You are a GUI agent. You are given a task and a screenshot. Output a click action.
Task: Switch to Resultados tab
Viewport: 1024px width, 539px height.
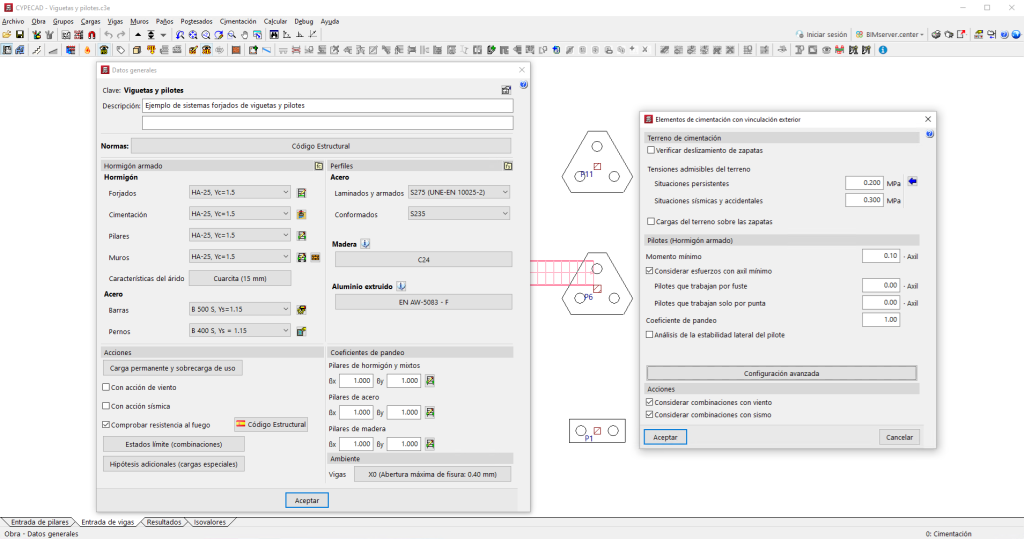(164, 522)
